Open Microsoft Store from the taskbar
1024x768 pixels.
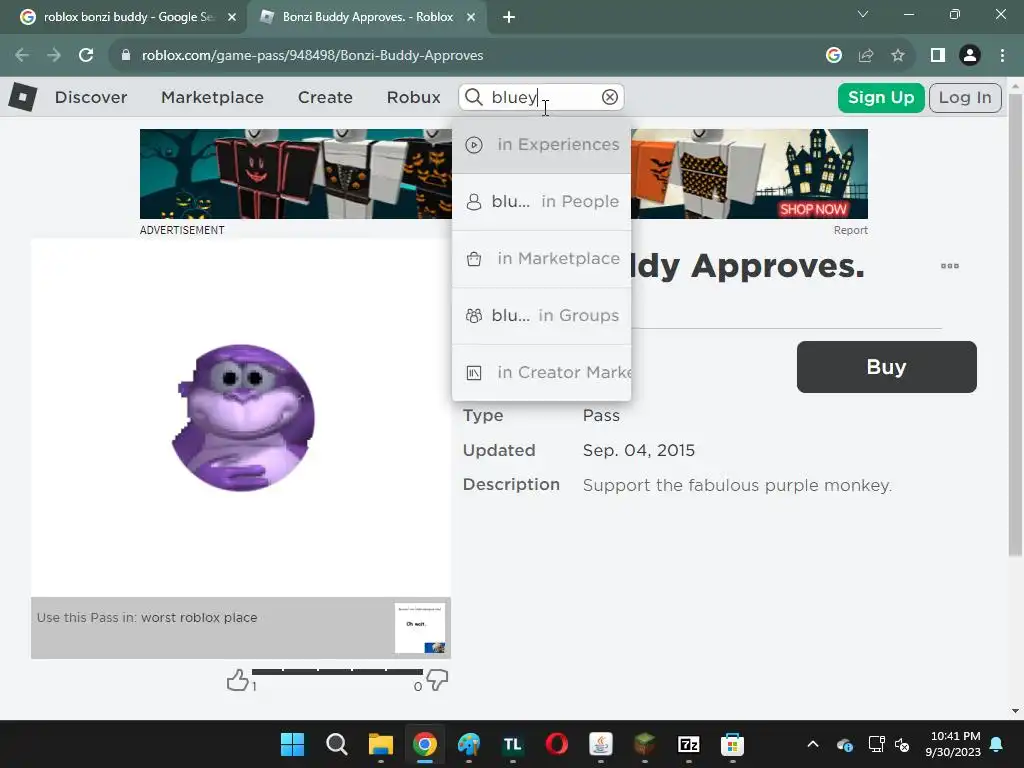click(733, 744)
